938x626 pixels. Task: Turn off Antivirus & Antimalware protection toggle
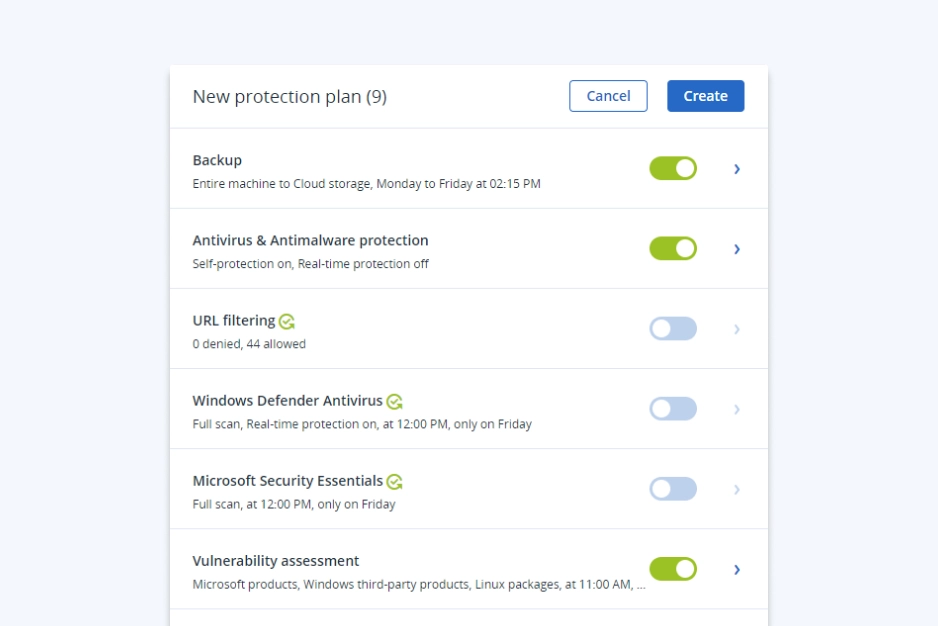pos(673,248)
